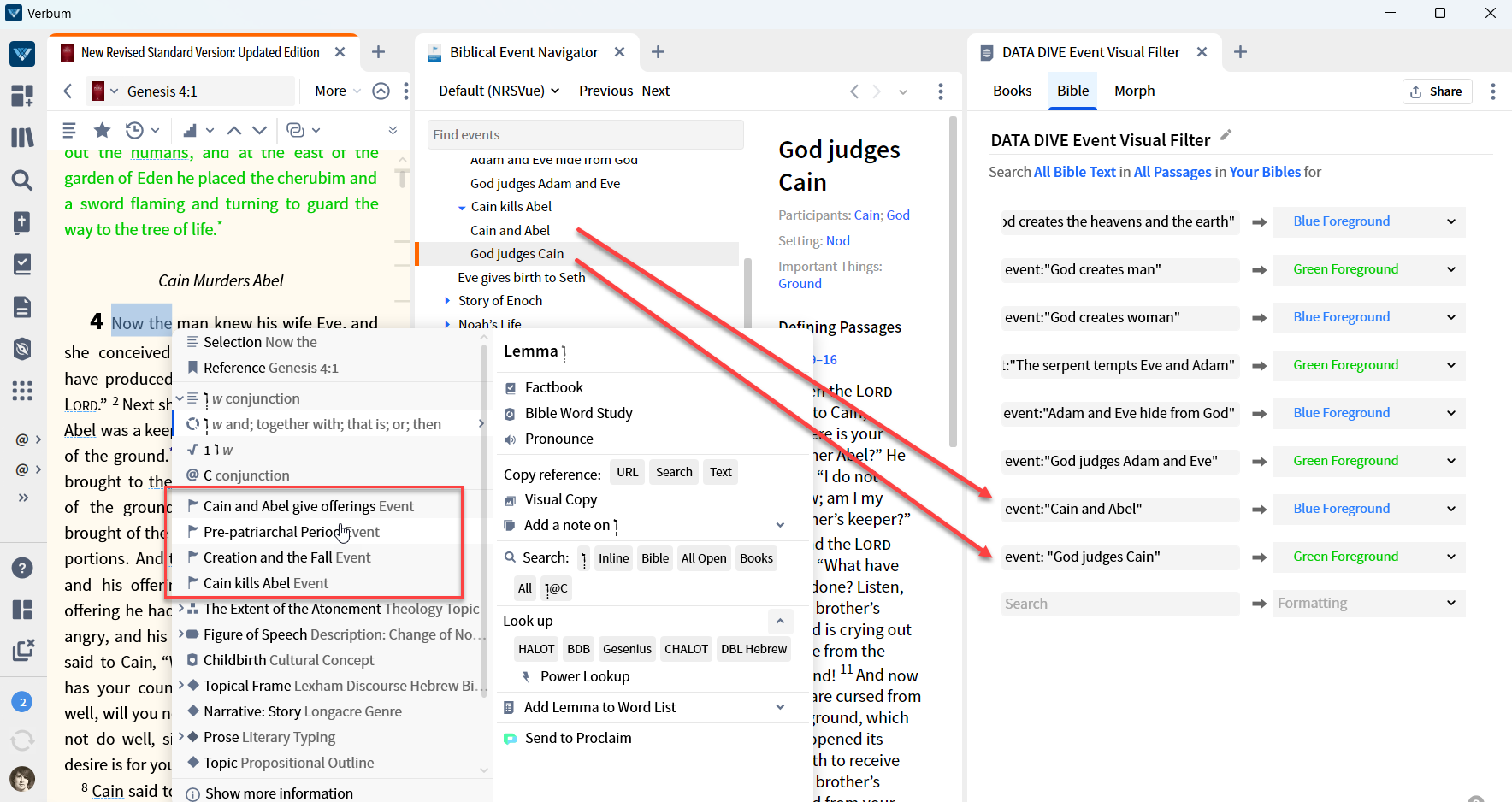Open Event Navigator panel kebab menu

coord(941,91)
